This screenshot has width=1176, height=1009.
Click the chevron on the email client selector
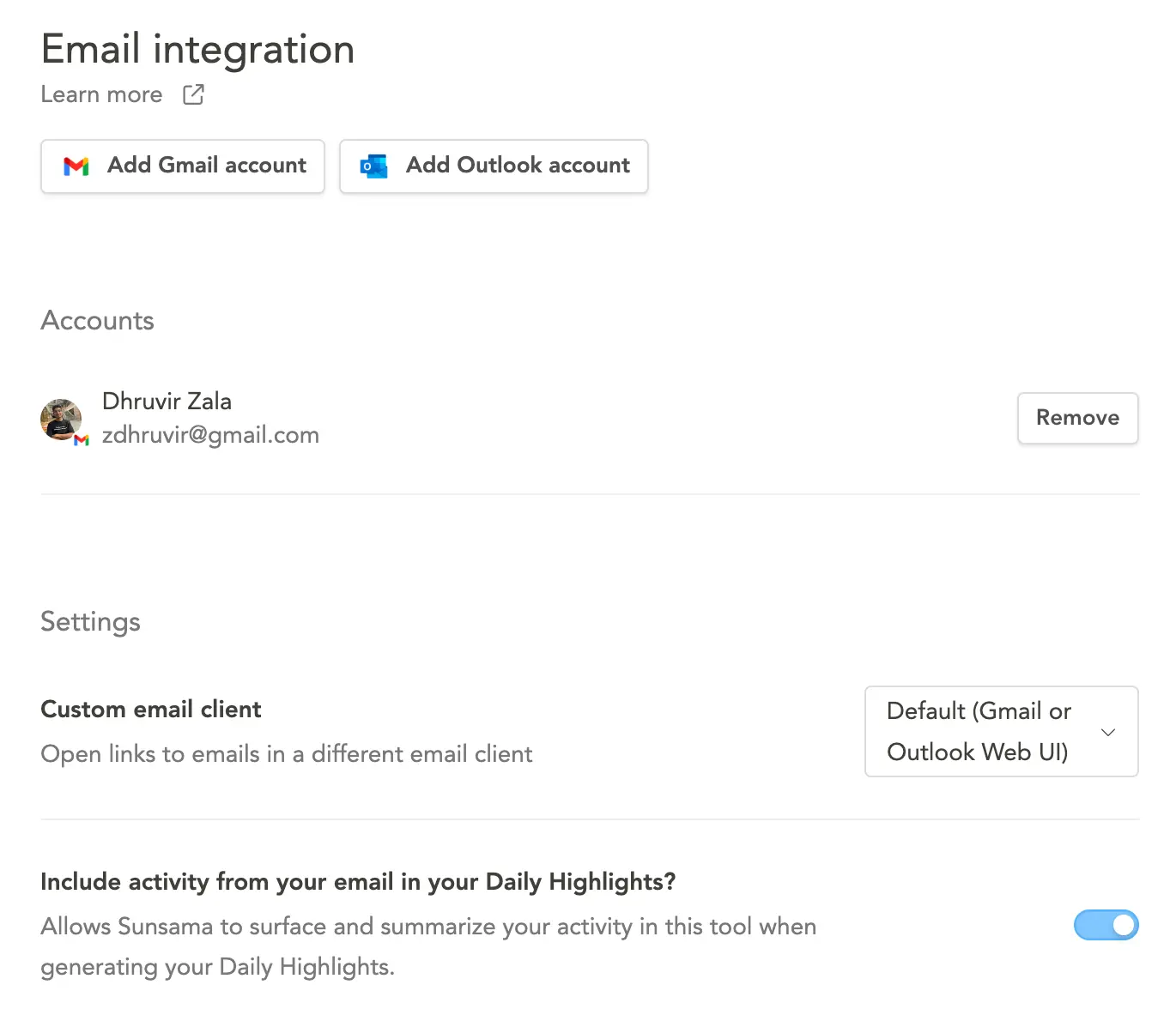1108,731
